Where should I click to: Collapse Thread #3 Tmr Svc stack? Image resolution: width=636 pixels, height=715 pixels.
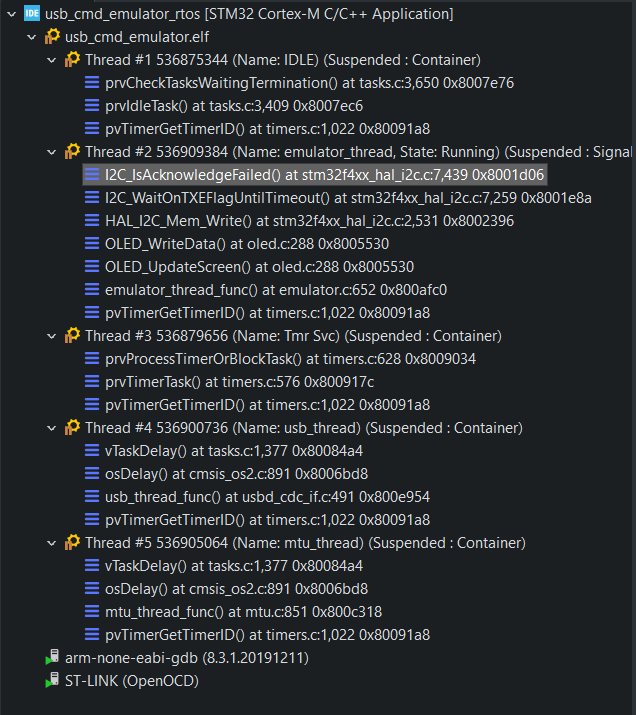pyautogui.click(x=52, y=336)
